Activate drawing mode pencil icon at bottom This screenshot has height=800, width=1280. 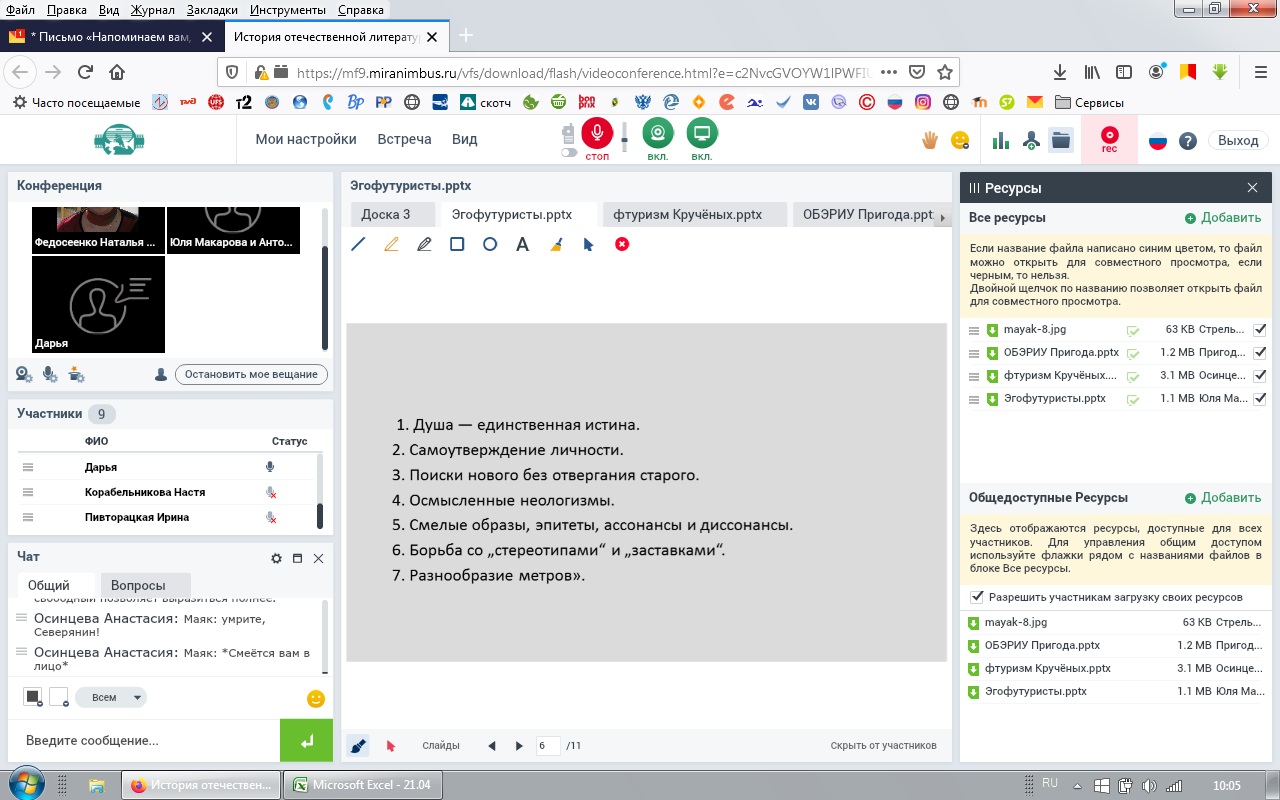tap(358, 745)
